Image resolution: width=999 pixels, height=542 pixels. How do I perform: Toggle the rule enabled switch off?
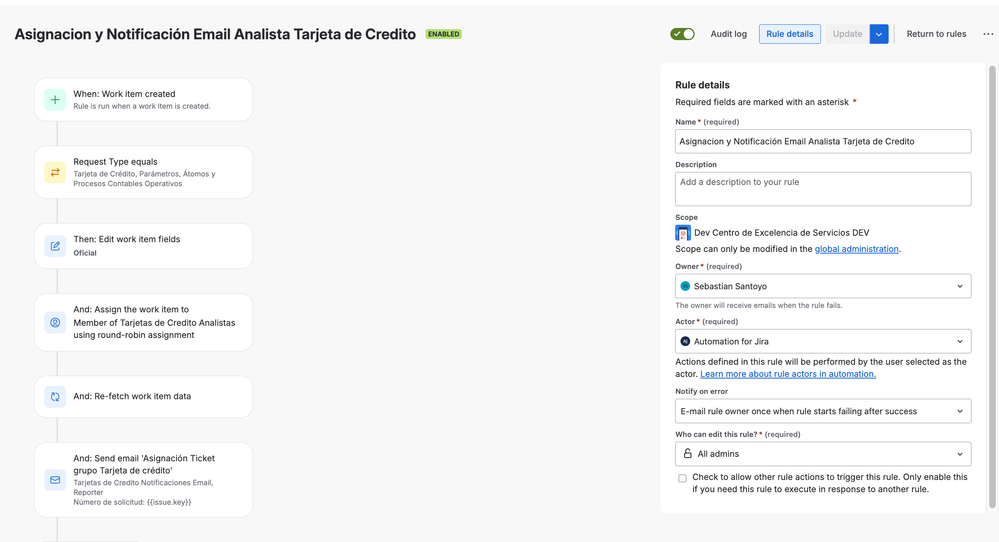682,34
